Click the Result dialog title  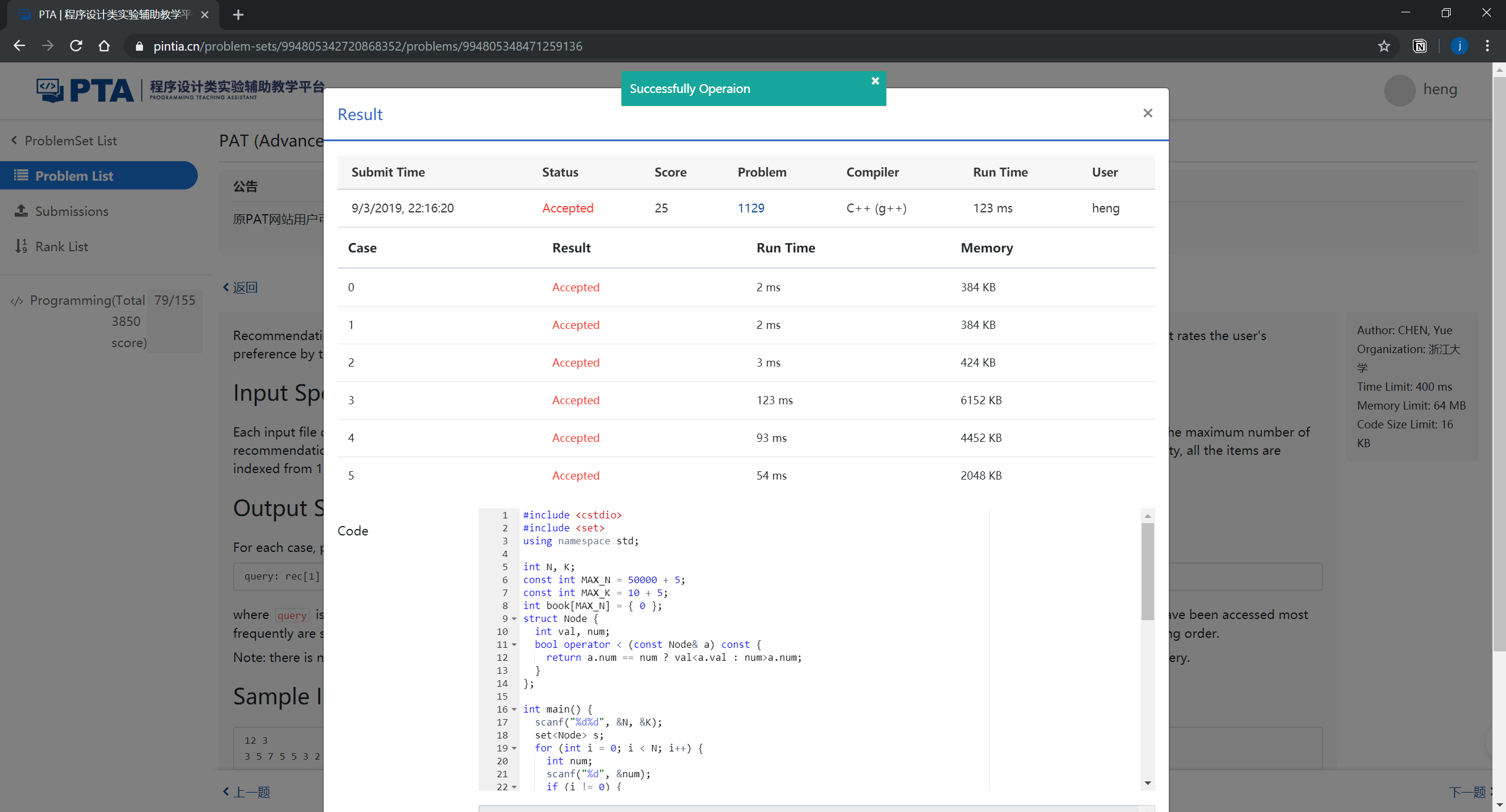[360, 114]
